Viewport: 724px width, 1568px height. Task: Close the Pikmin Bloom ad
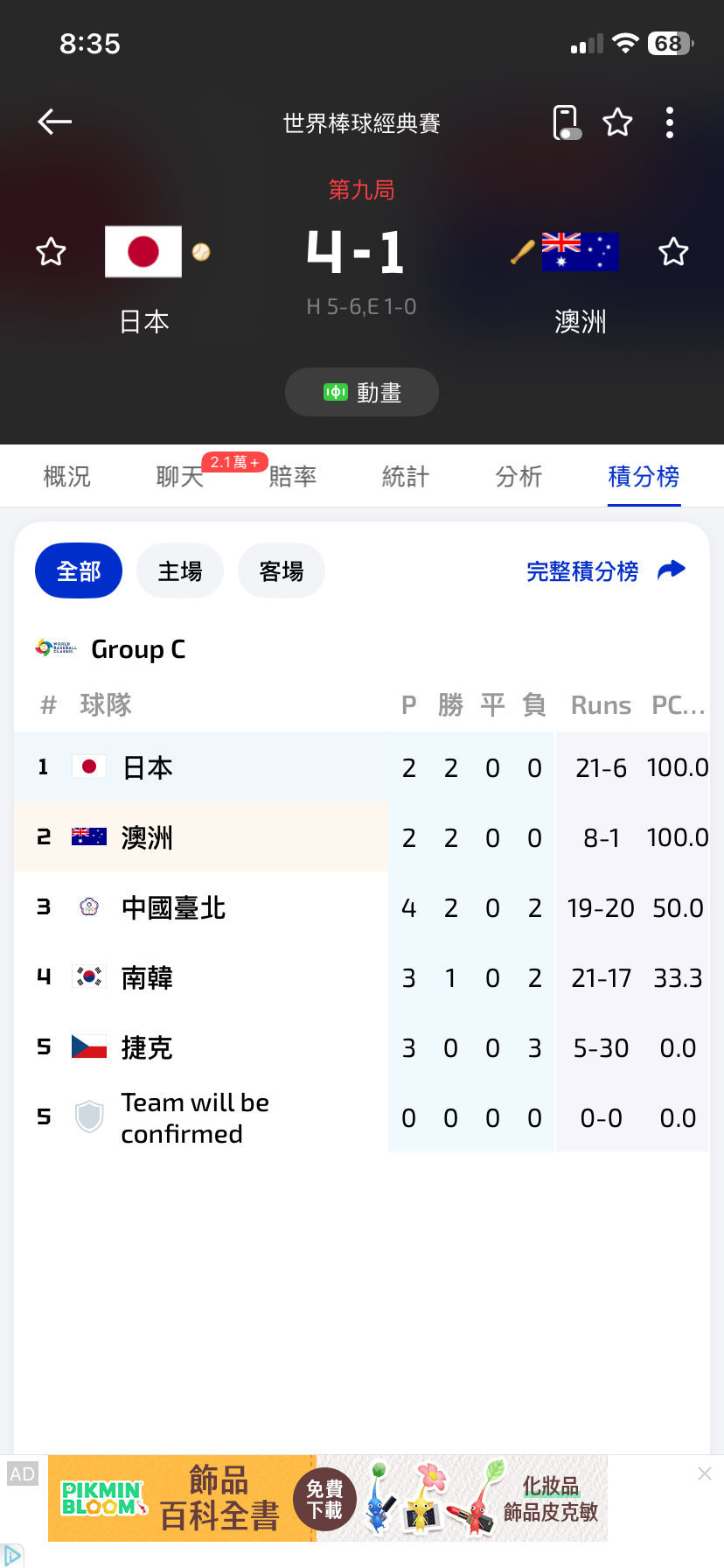pos(705,1474)
